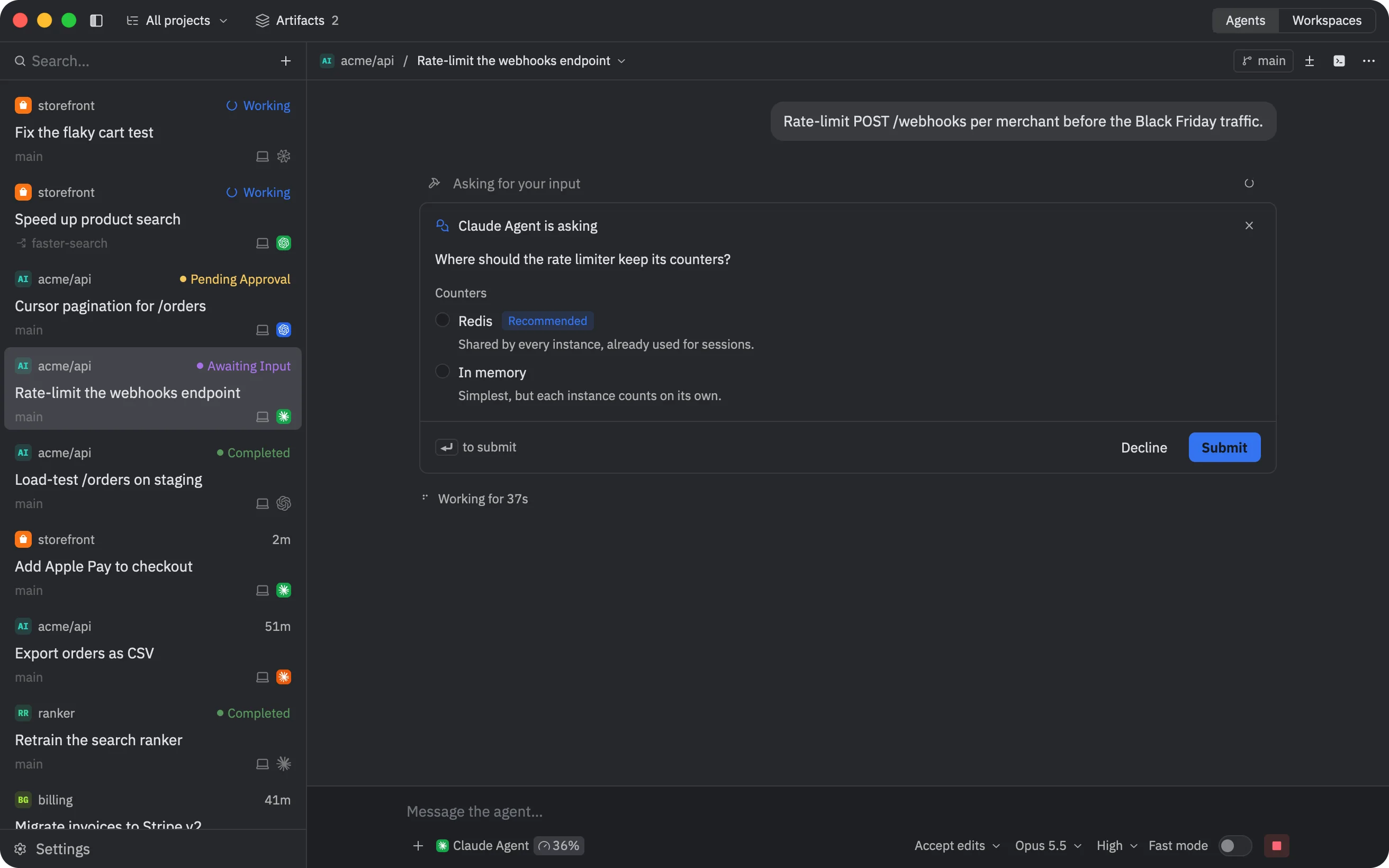
Task: Switch to the Workspaces tab
Action: tap(1327, 21)
